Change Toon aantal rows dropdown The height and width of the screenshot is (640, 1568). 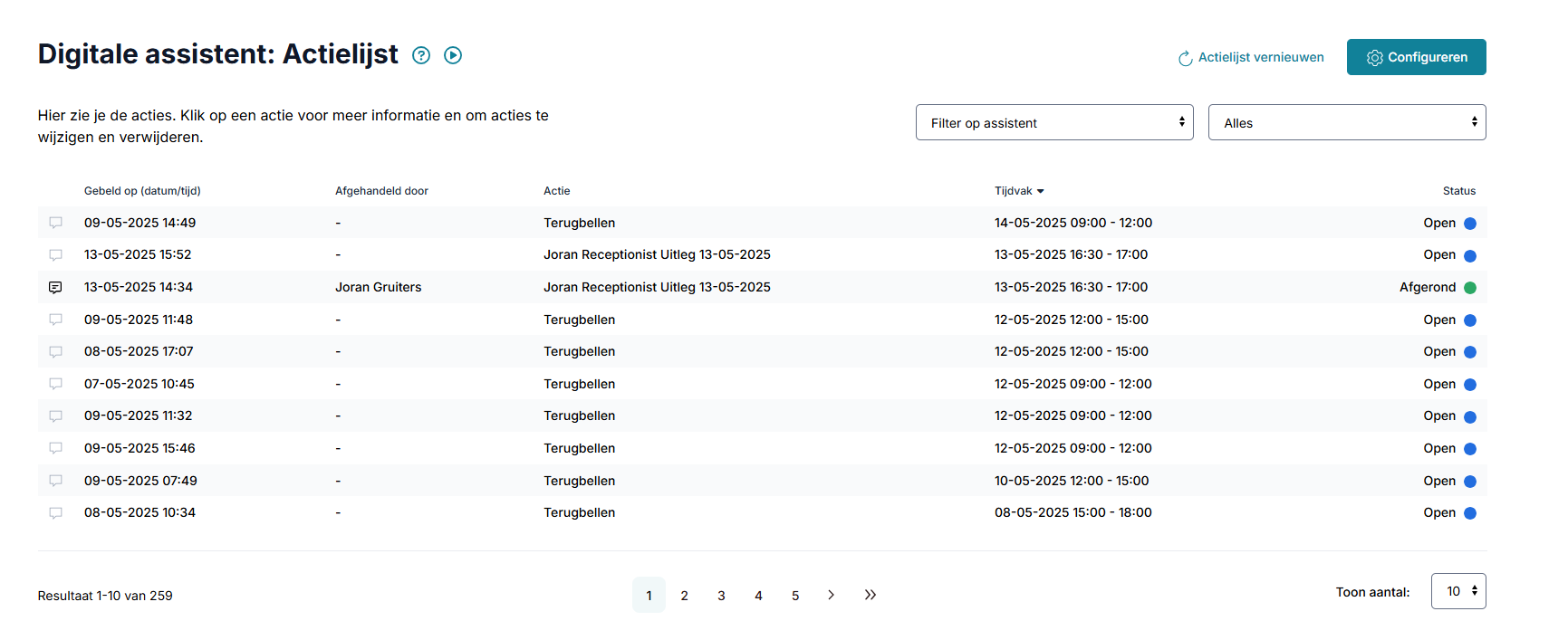pyautogui.click(x=1458, y=591)
